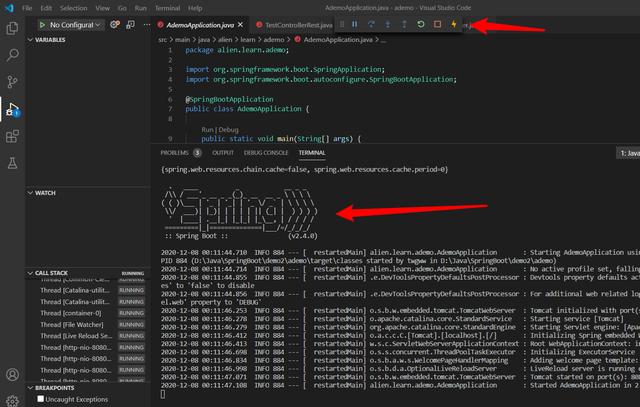
Task: Step out in debug toolbar
Action: point(404,24)
